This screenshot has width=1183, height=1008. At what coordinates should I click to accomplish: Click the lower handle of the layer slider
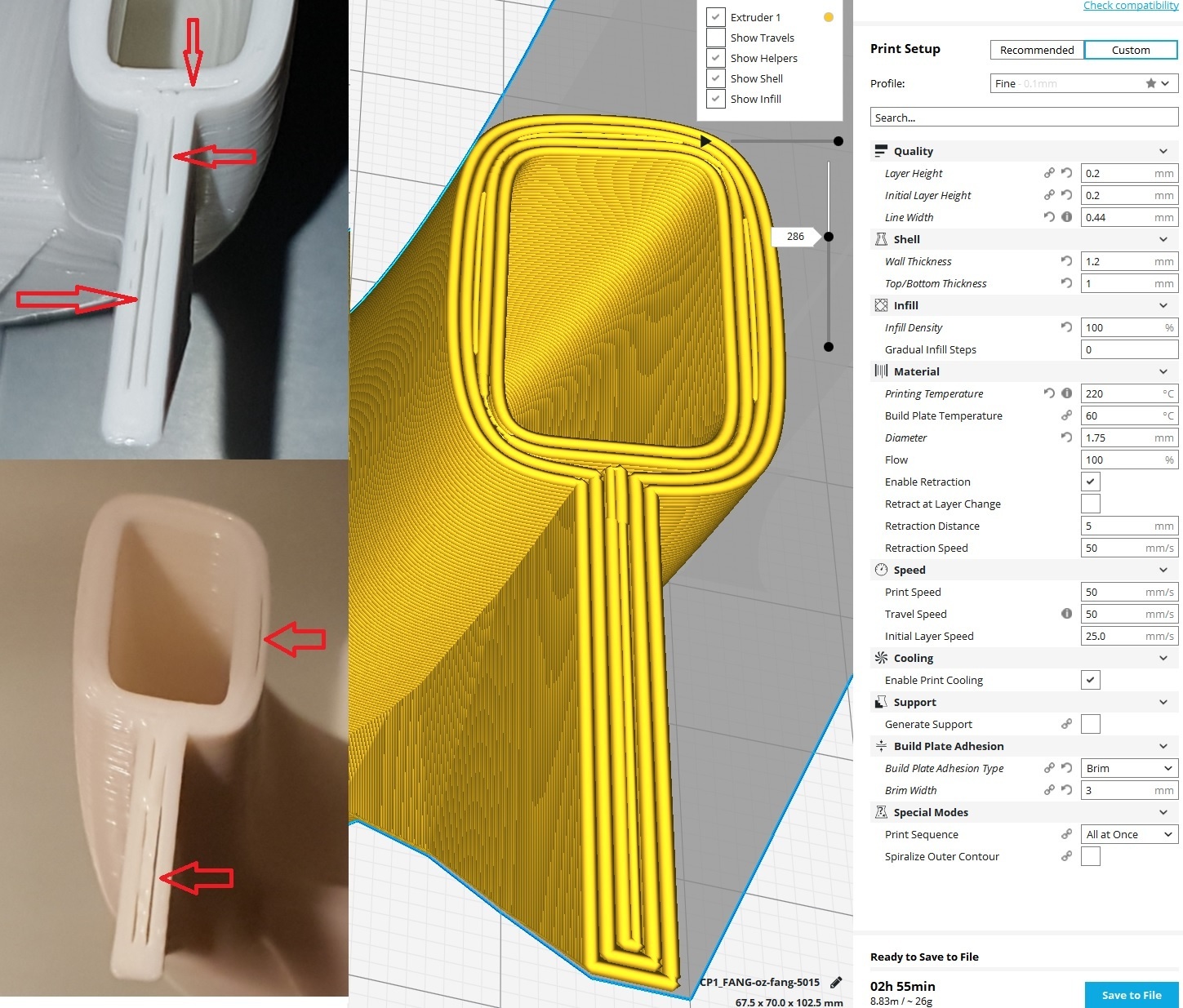tap(829, 347)
